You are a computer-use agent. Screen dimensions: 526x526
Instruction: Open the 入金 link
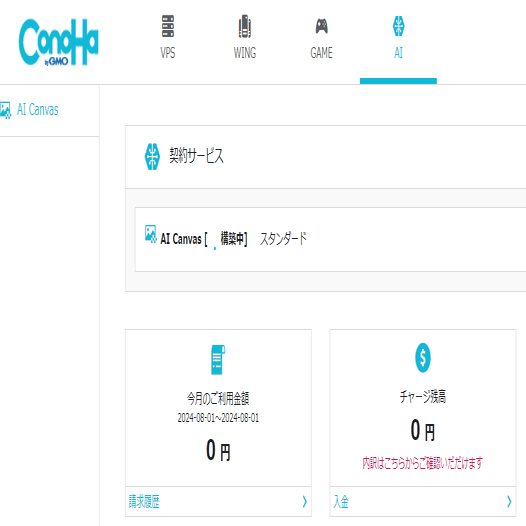tap(341, 502)
